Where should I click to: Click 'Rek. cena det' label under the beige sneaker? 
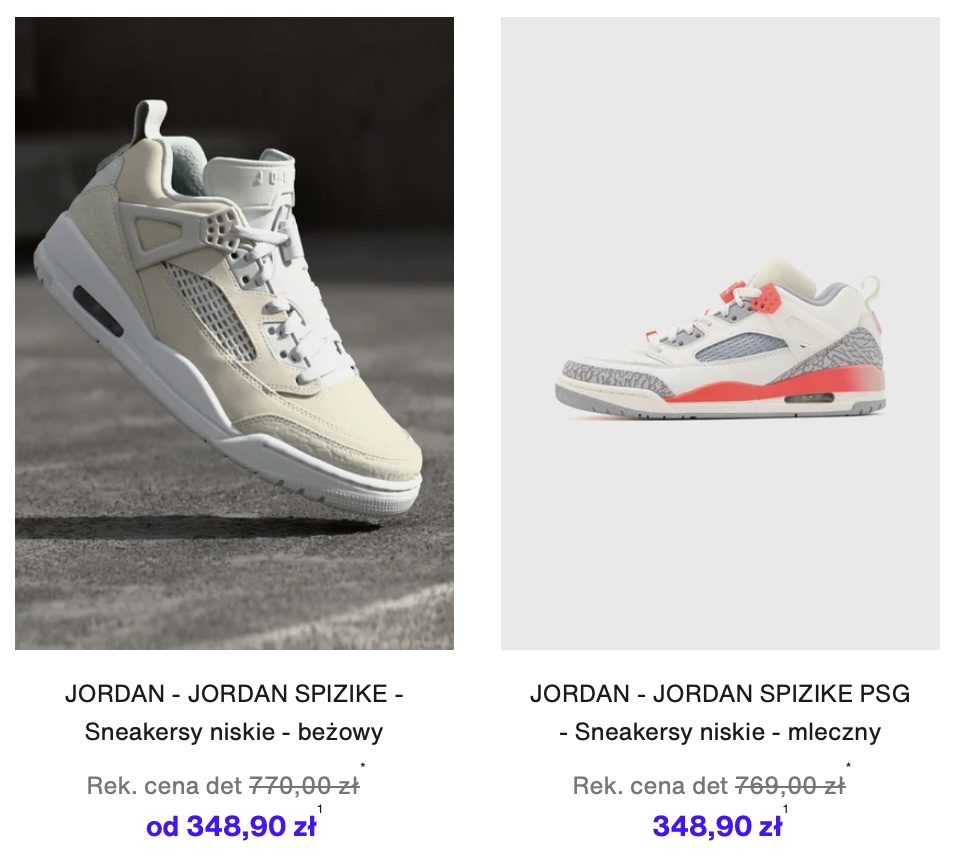pyautogui.click(x=165, y=786)
